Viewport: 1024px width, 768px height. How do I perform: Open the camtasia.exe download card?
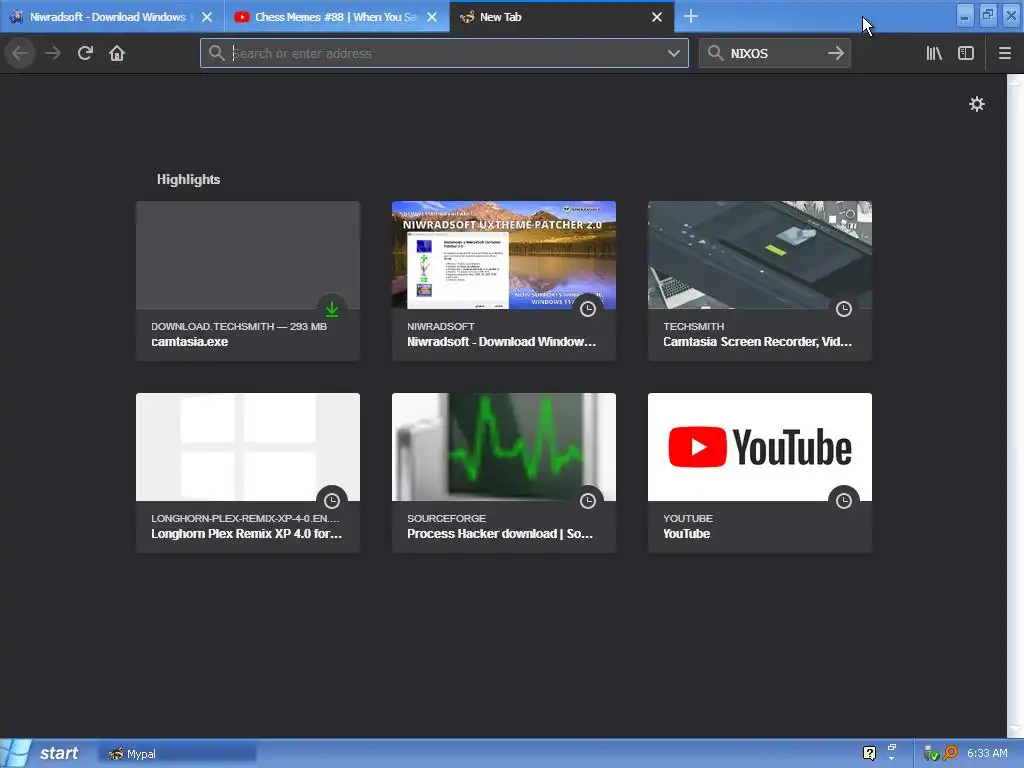(248, 281)
